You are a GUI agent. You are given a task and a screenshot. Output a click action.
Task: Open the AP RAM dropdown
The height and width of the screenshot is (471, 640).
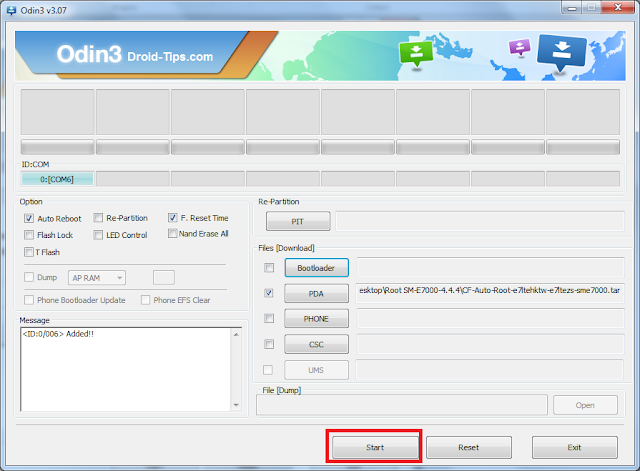[x=97, y=278]
